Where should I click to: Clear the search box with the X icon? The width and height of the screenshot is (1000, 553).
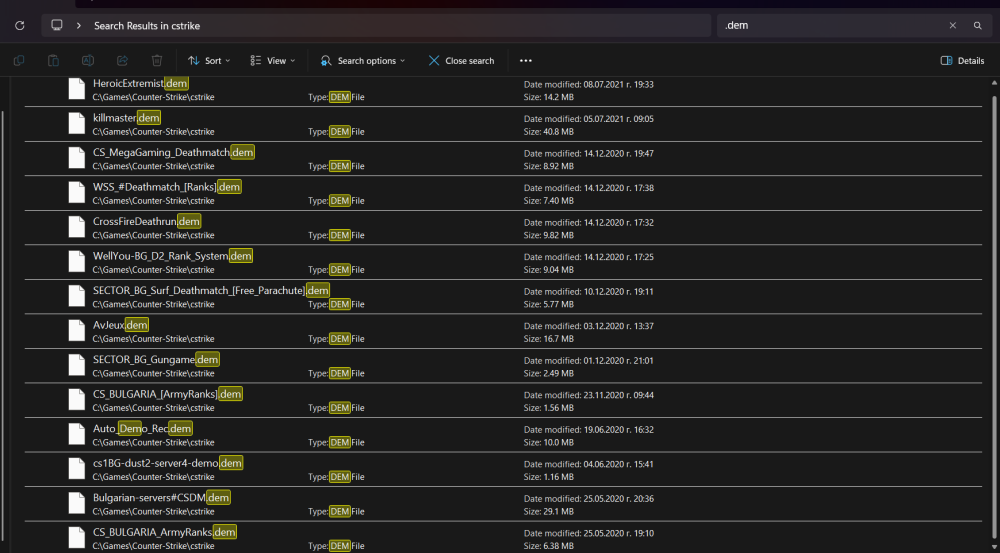pyautogui.click(x=953, y=26)
